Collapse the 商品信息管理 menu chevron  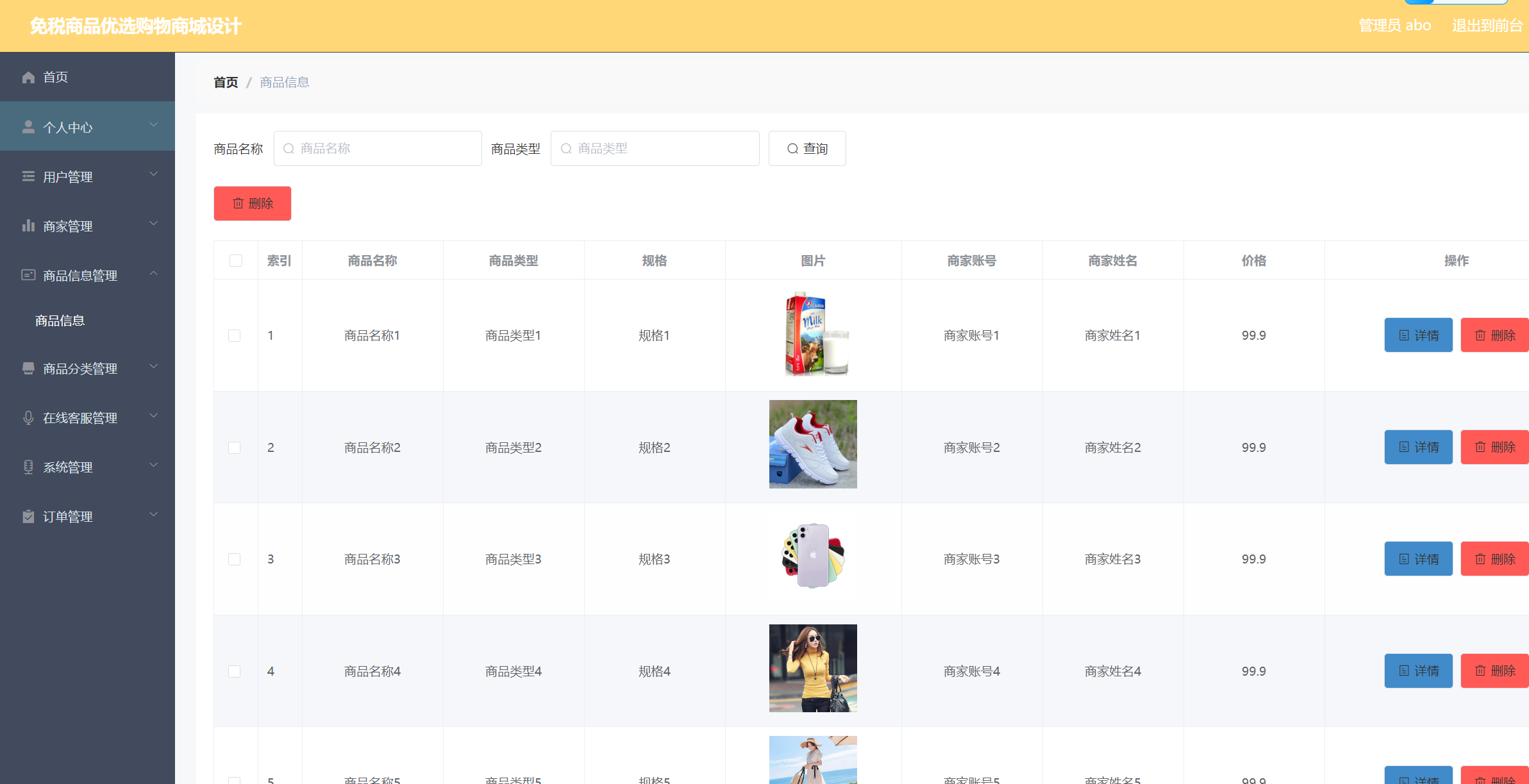[154, 274]
